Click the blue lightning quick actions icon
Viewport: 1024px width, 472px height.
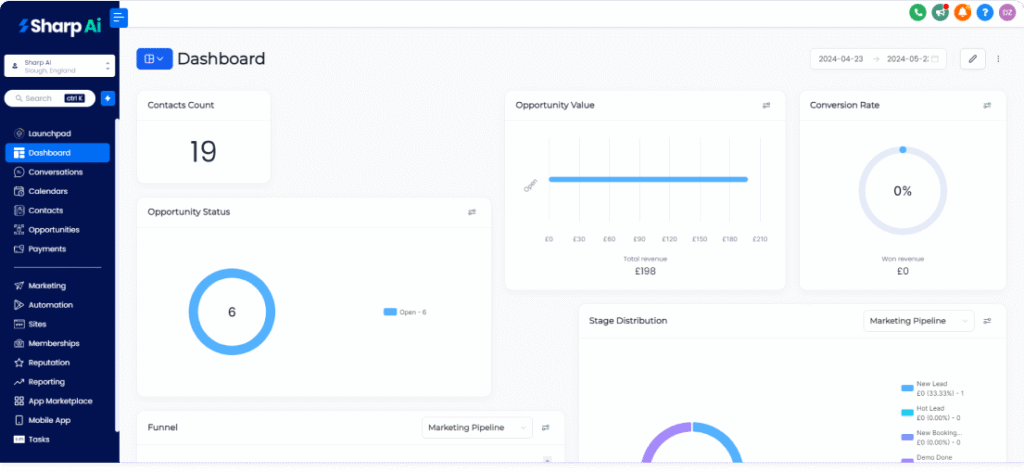(108, 98)
